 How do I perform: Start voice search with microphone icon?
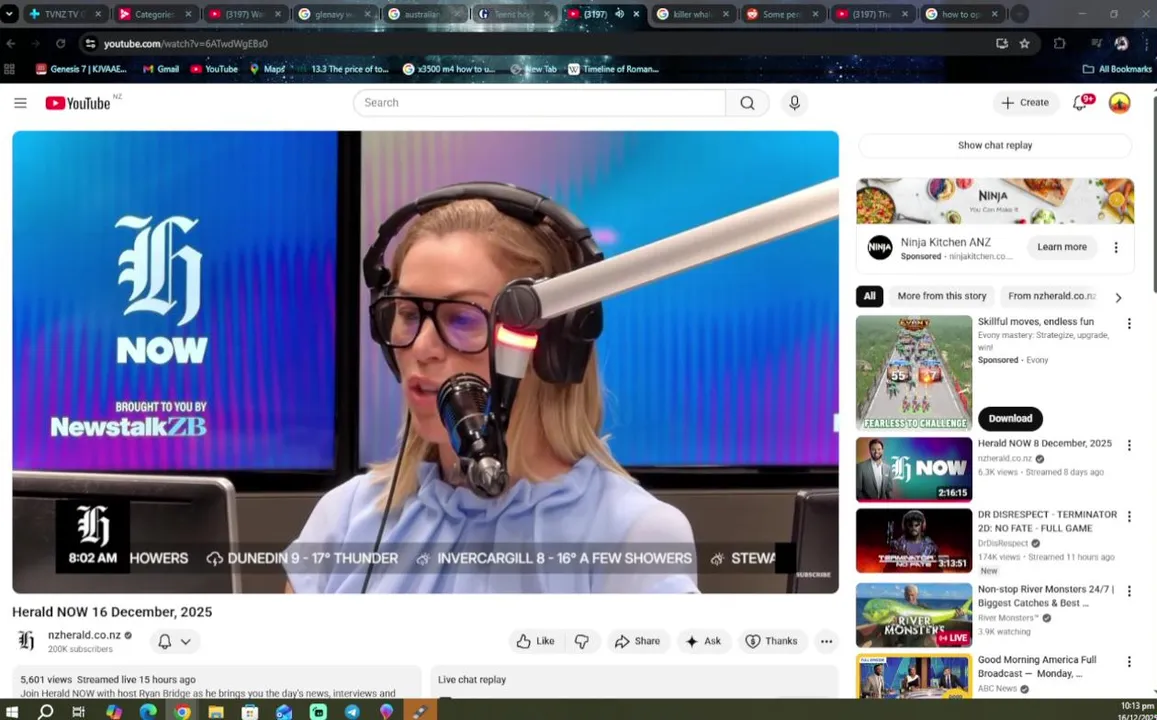(795, 103)
